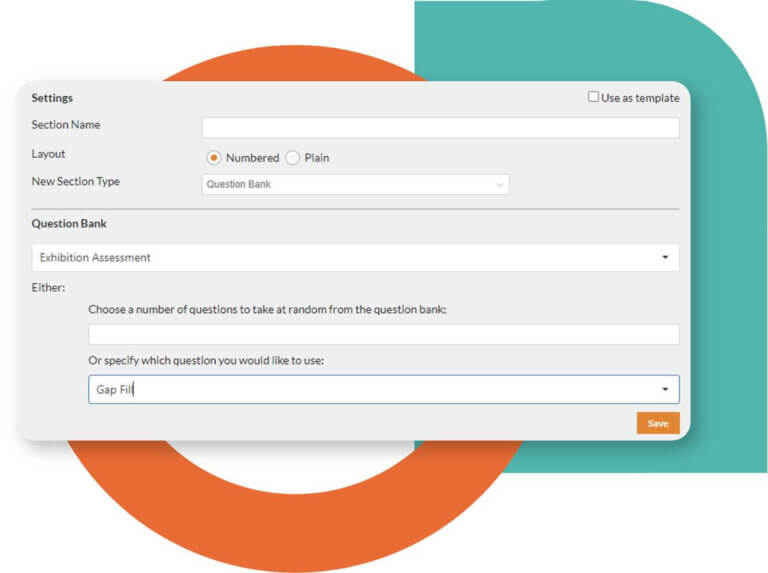The width and height of the screenshot is (768, 573).
Task: Click the 'Use as template' label text
Action: pos(640,98)
